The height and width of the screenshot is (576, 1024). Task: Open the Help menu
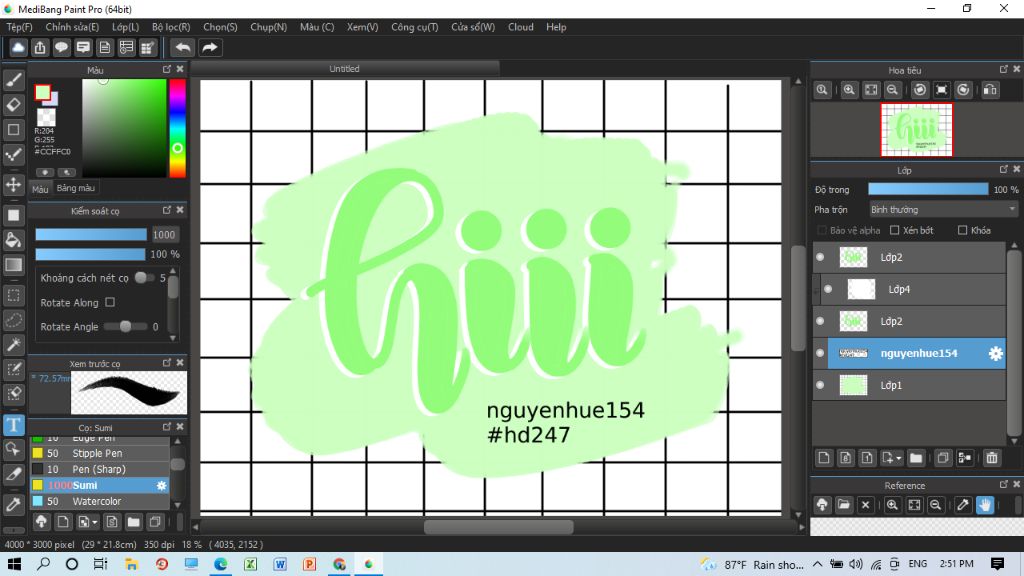click(556, 27)
